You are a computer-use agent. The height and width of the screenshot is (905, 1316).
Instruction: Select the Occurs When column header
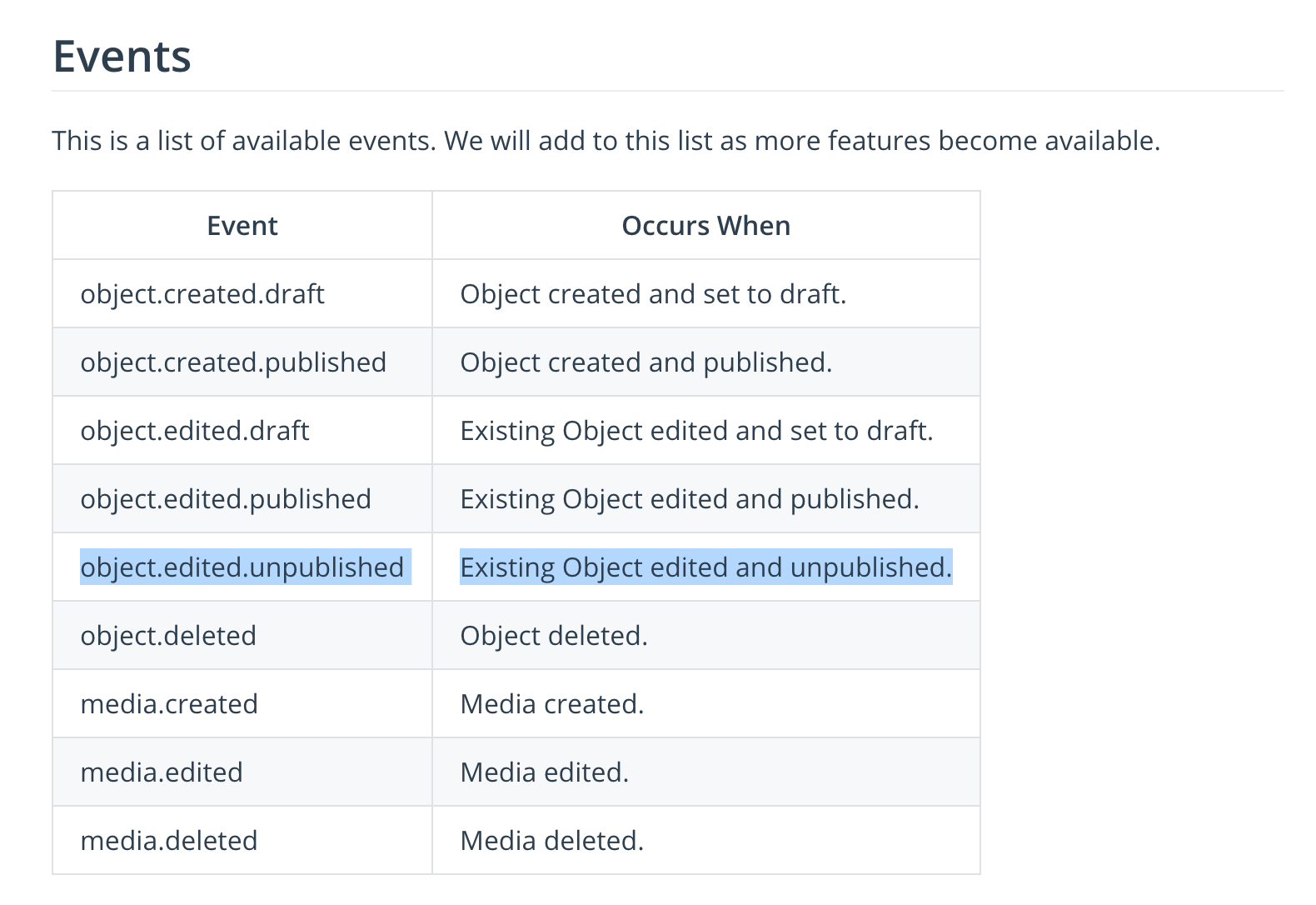tap(705, 226)
